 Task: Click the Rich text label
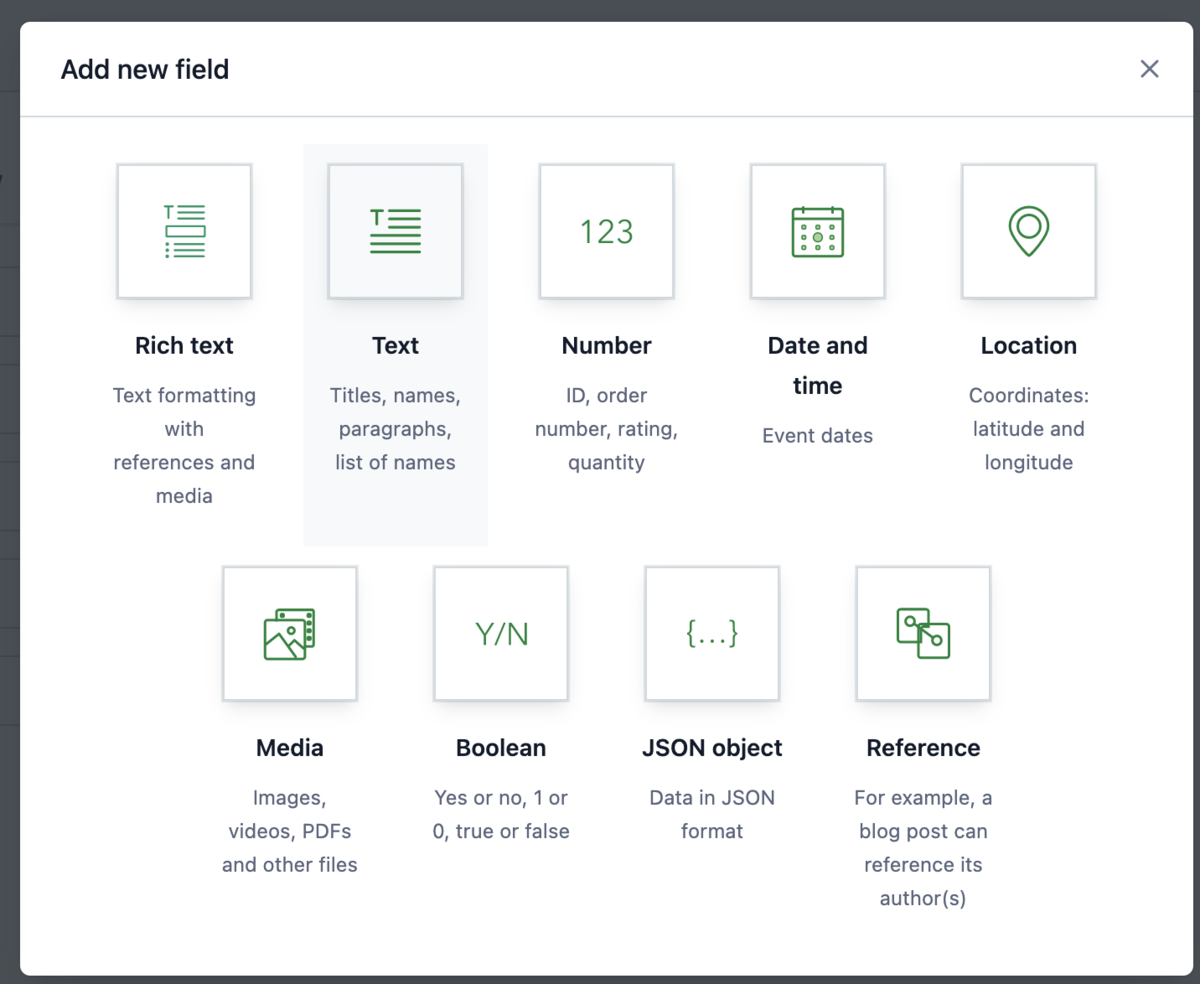click(184, 346)
